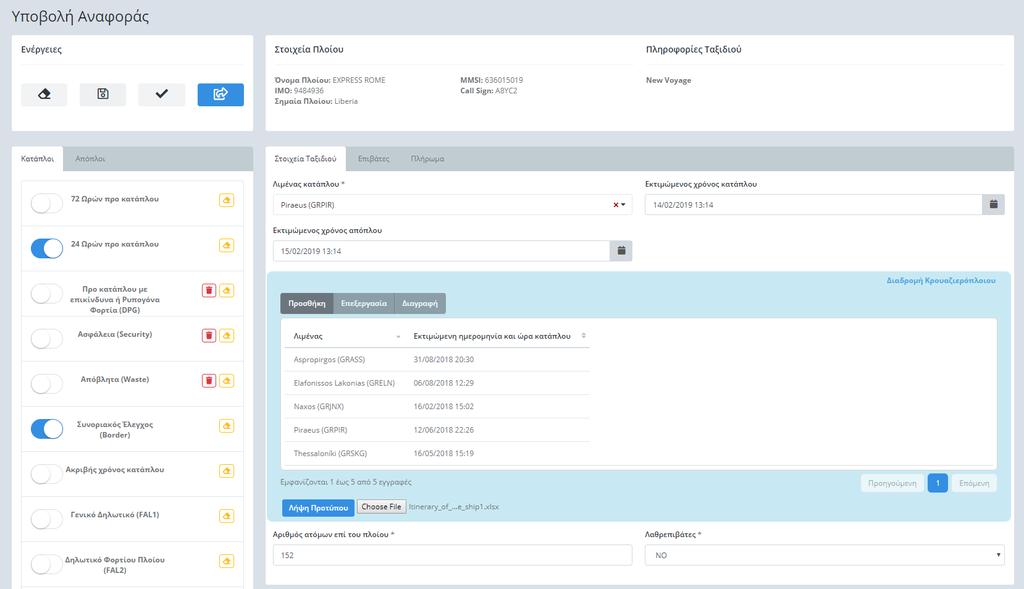
Task: Switch to the Απόπλοι tab
Action: [x=90, y=159]
